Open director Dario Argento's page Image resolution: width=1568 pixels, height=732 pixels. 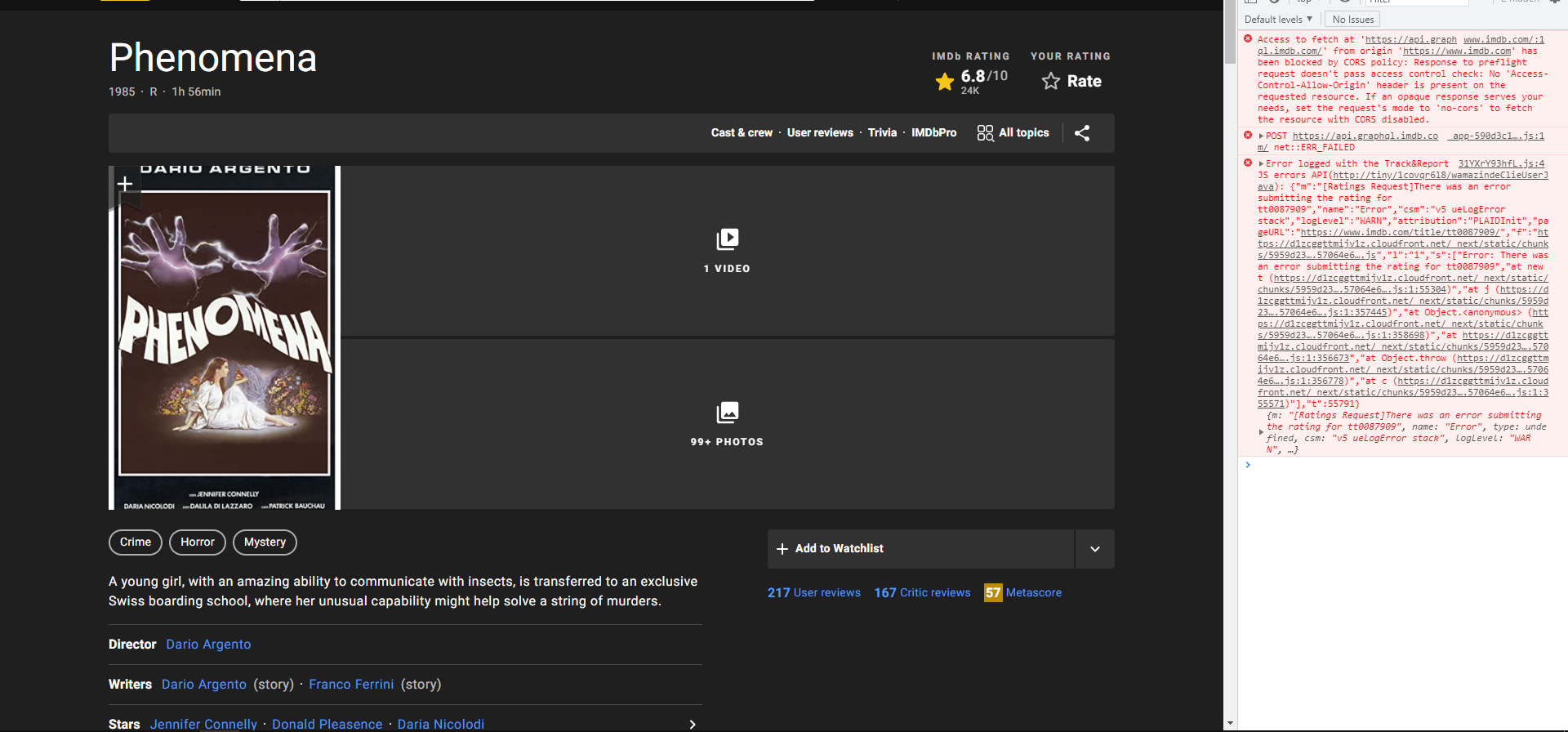(208, 645)
